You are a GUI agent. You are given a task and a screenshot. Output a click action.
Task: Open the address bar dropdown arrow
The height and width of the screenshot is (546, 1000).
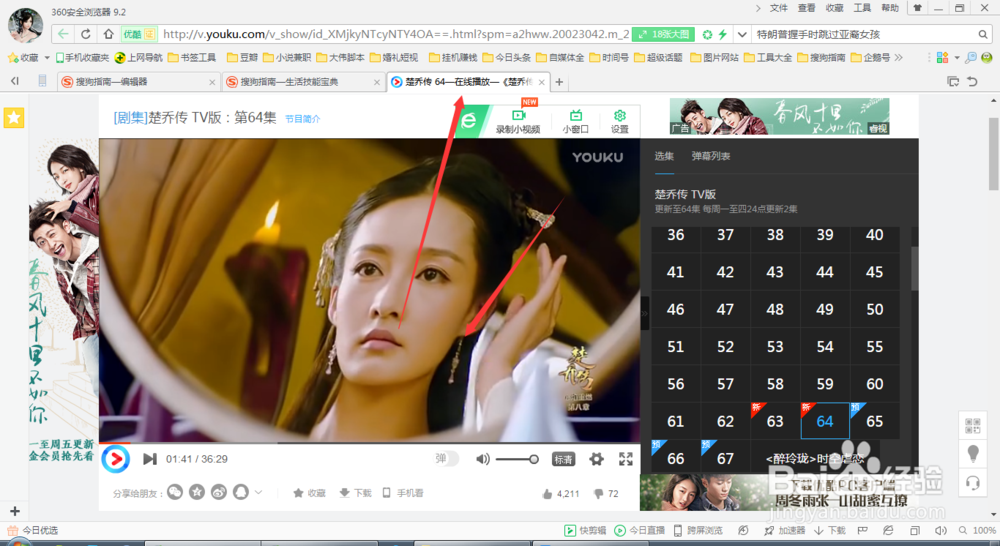click(742, 34)
